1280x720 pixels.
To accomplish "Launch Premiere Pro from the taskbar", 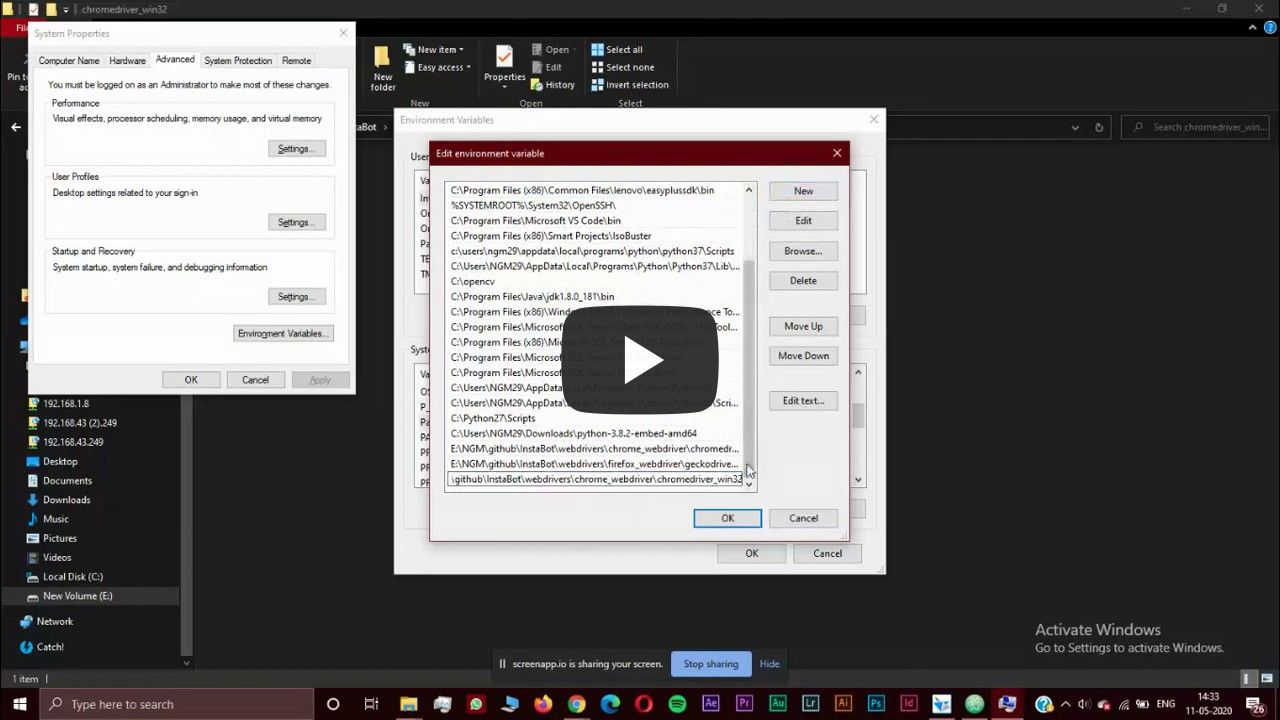I will tap(744, 704).
